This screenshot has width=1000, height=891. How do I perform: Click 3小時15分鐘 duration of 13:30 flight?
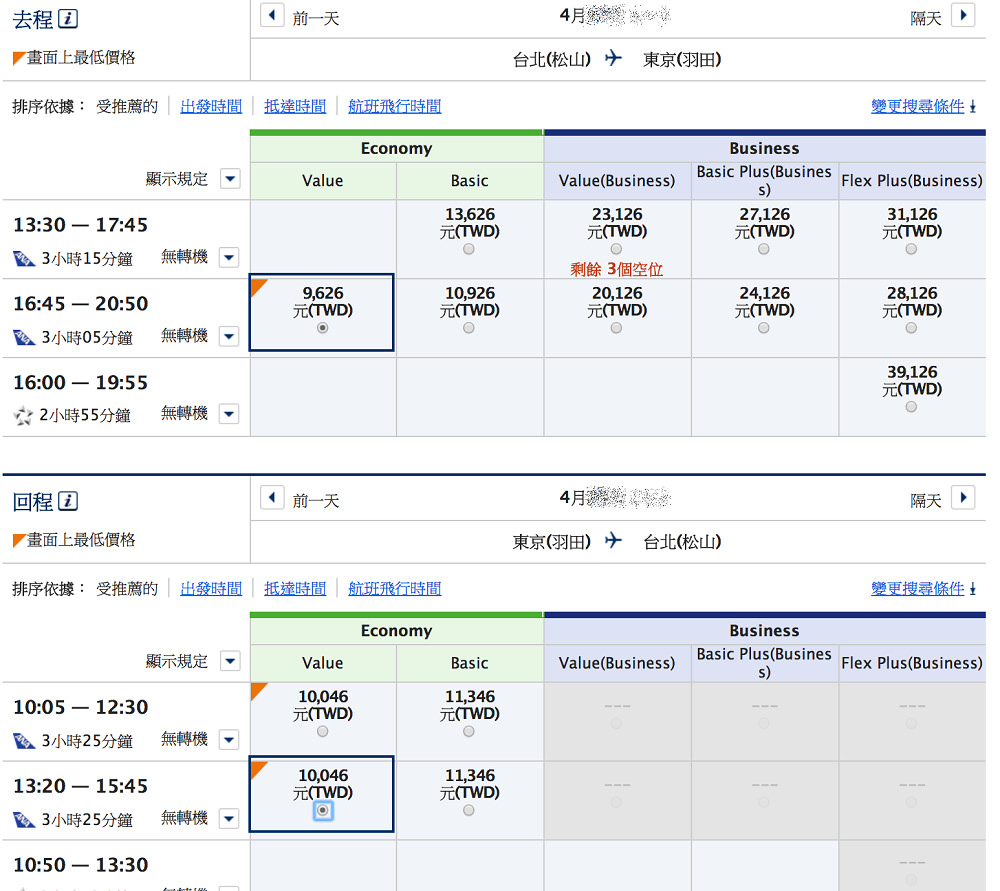[x=87, y=259]
